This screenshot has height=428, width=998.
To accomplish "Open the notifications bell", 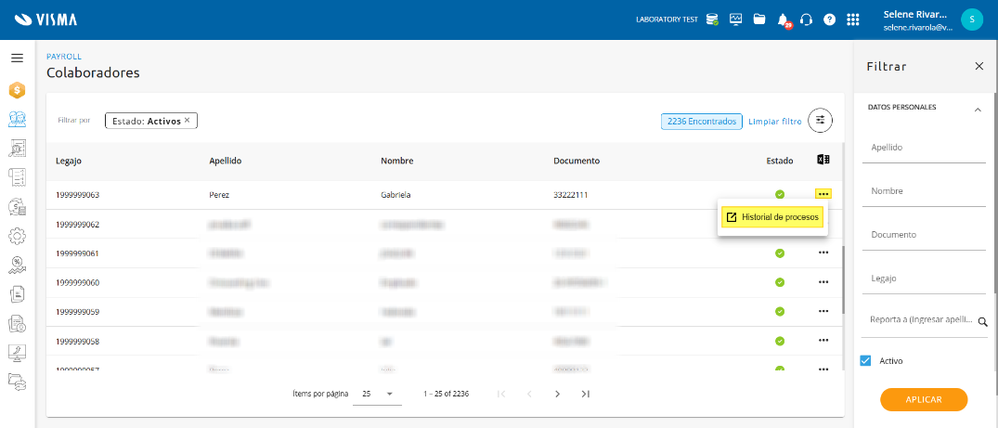I will tap(784, 20).
